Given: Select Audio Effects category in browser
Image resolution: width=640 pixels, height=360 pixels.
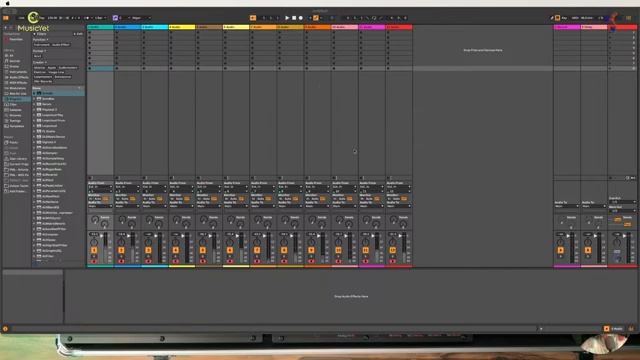Looking at the screenshot, I should [18, 77].
